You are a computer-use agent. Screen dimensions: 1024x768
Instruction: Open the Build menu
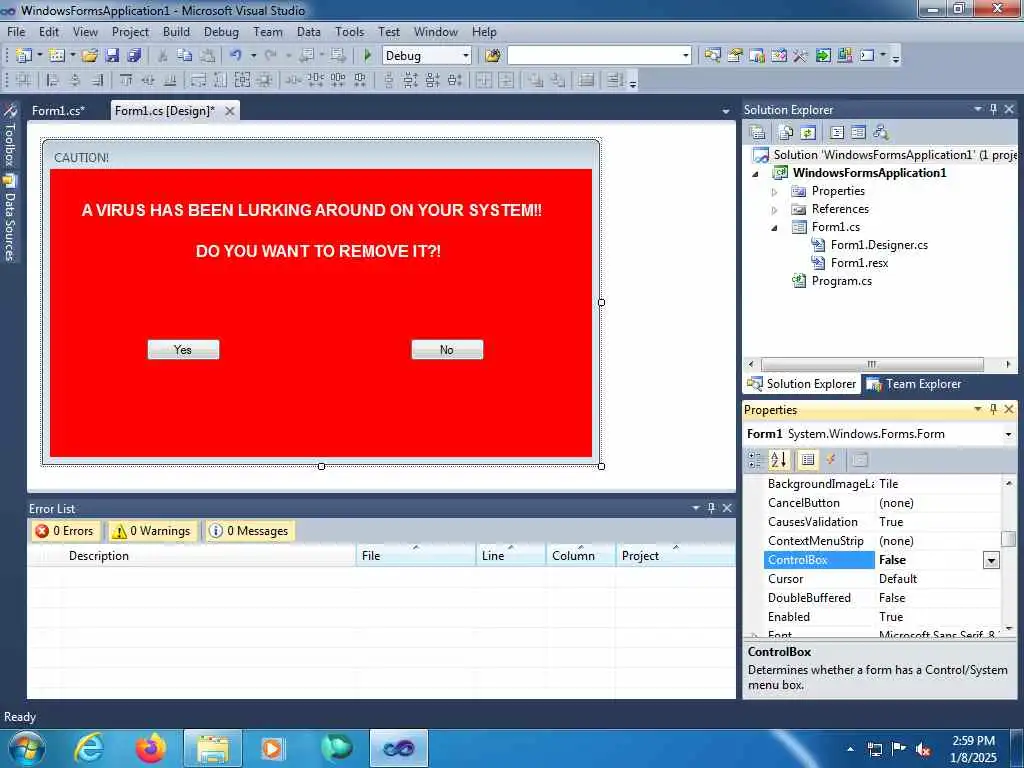176,31
